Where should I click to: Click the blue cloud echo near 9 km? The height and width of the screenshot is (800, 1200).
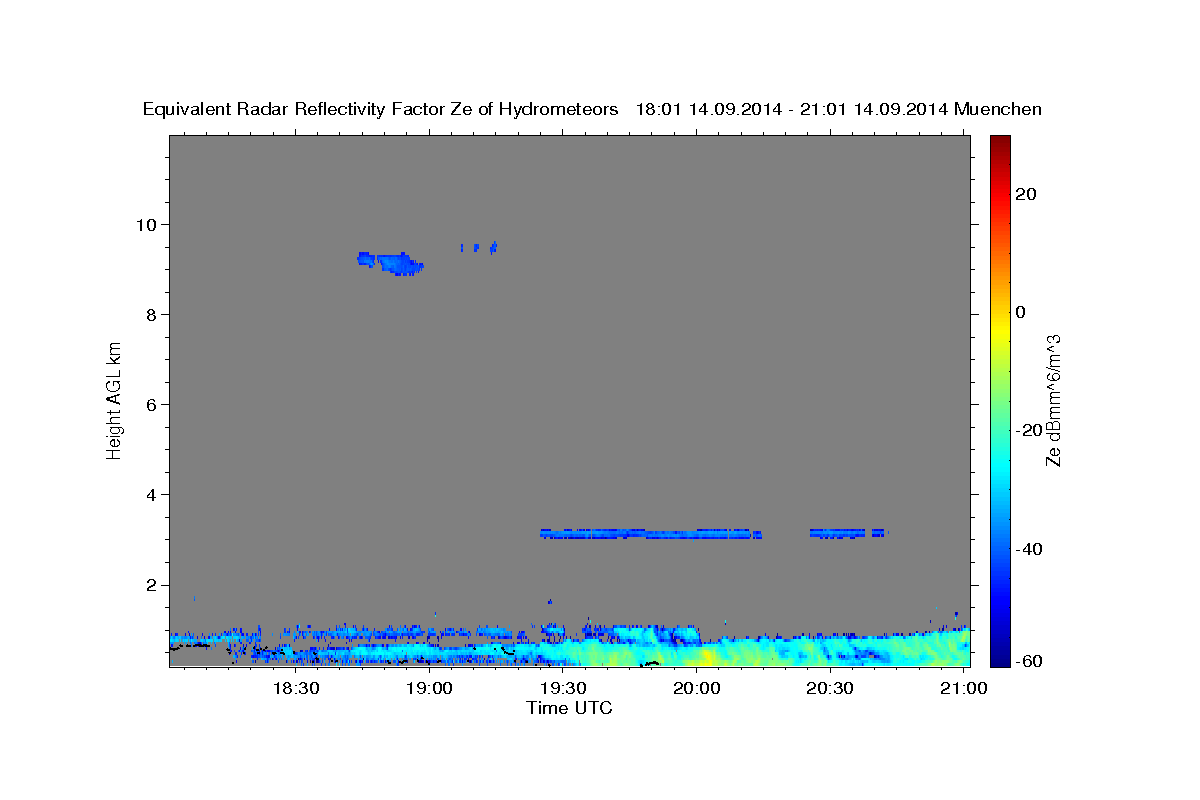(x=392, y=263)
